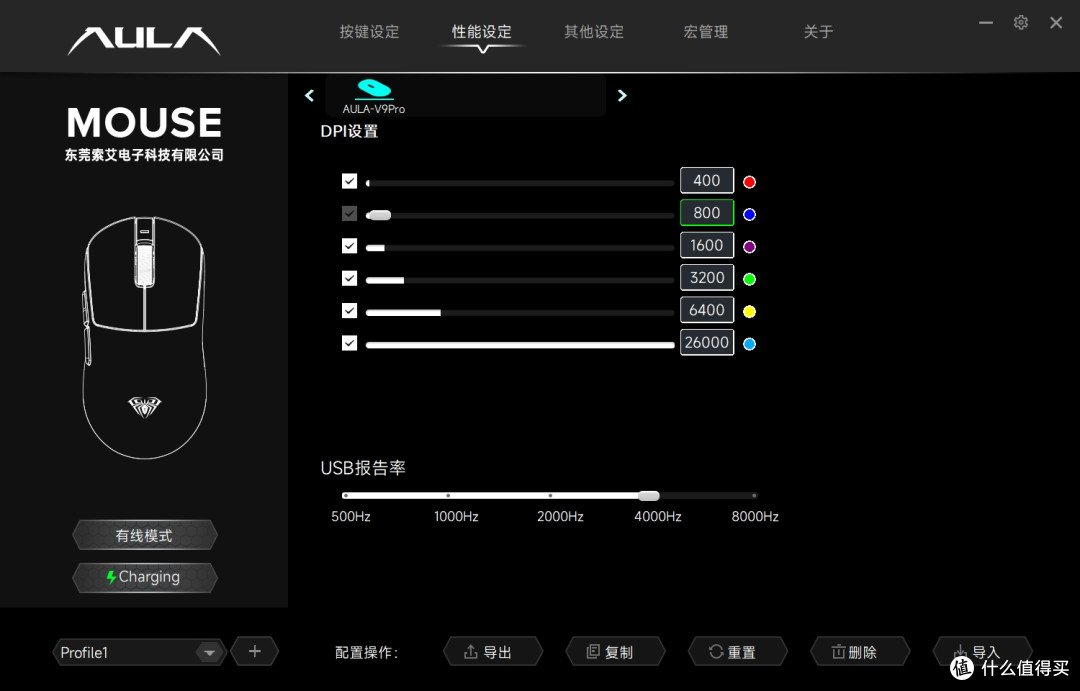Screen dimensions: 1080x691
Task: Open the 按键设定 tab
Action: (x=369, y=31)
